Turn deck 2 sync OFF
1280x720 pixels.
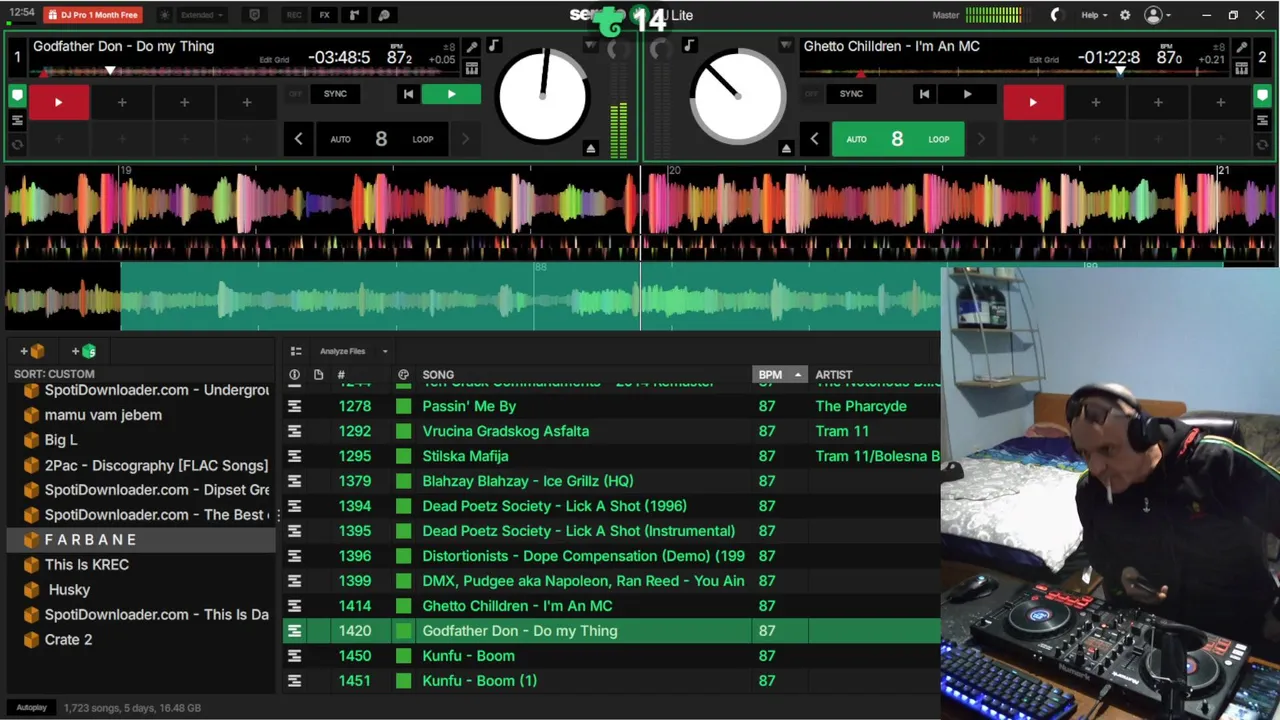point(811,94)
